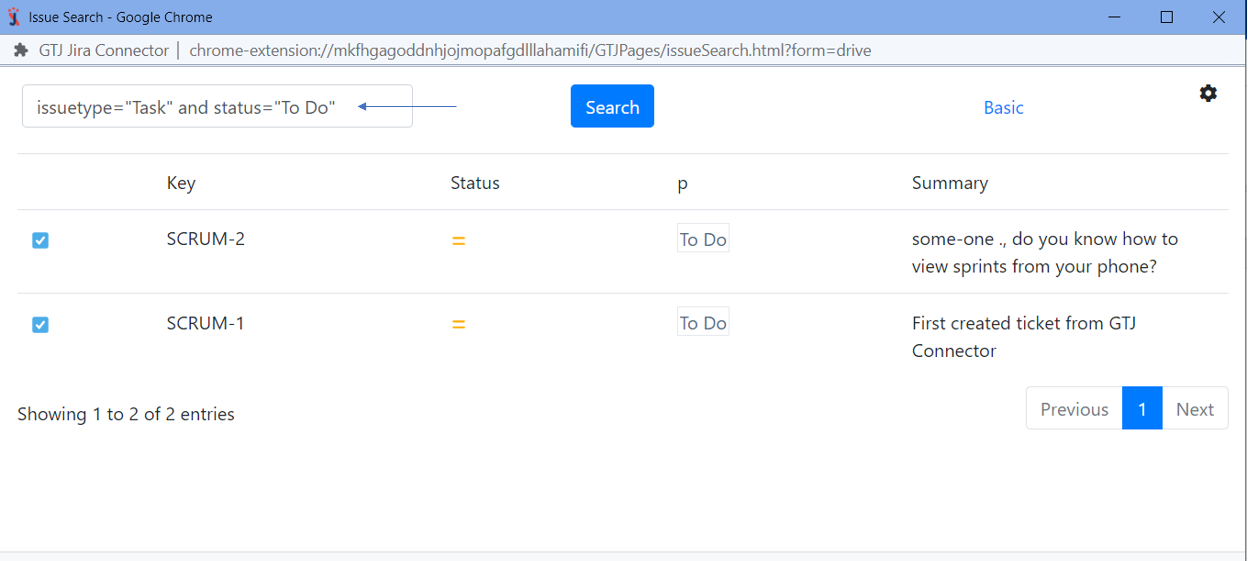Viewport: 1248px width, 561px height.
Task: Go to the Next results page
Action: tap(1194, 409)
